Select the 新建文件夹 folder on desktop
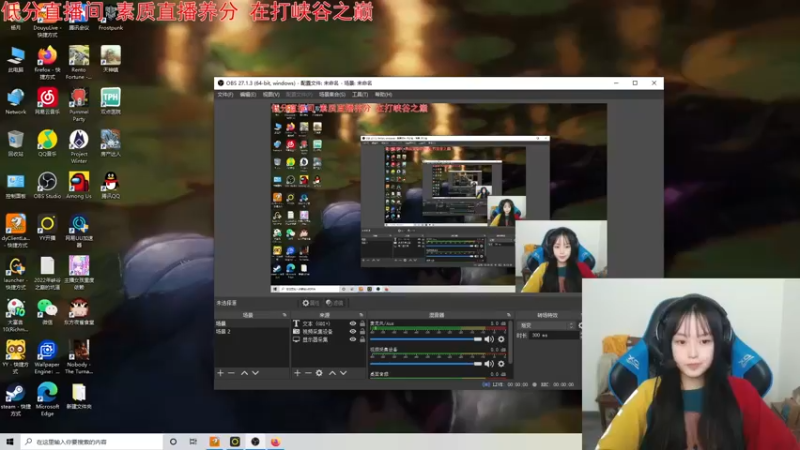Viewport: 800px width, 450px height. [79, 396]
